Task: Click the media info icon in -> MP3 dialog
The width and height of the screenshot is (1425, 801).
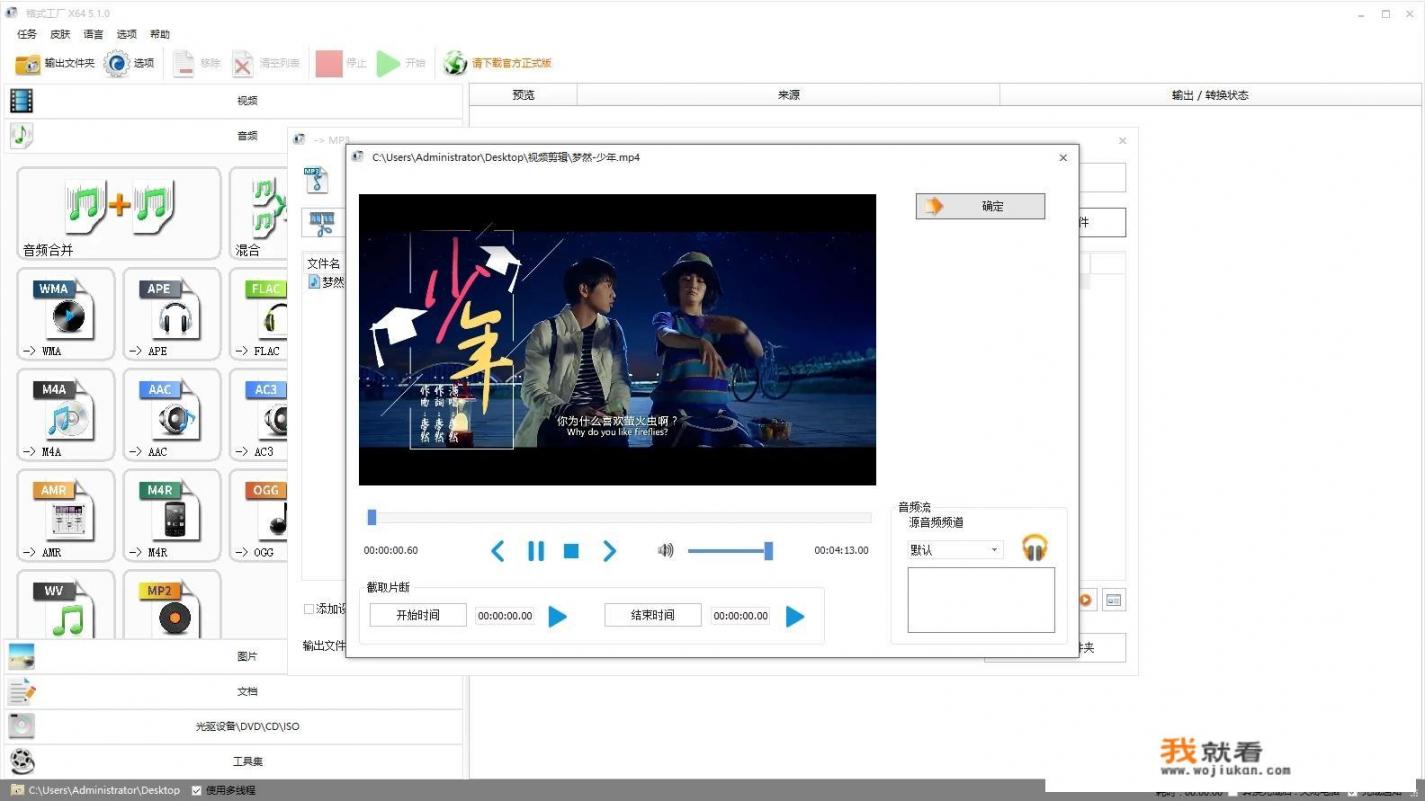Action: (x=1114, y=600)
